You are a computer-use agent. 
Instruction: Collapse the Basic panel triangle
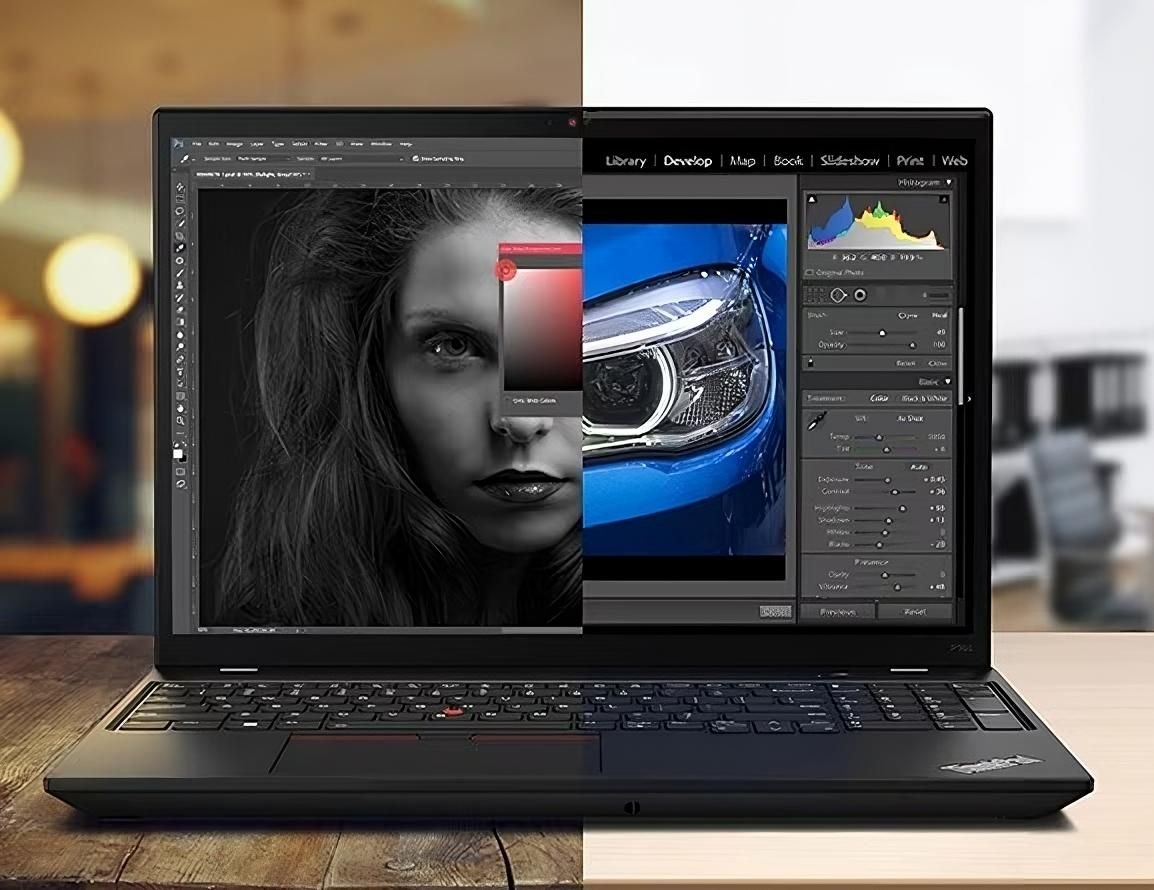coord(947,381)
